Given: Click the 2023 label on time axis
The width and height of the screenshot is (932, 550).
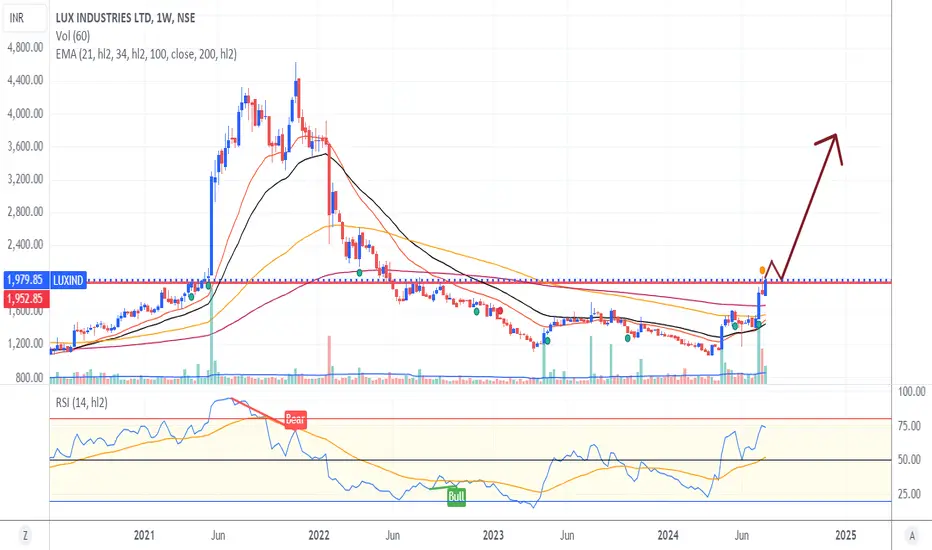Looking at the screenshot, I should pyautogui.click(x=493, y=536).
